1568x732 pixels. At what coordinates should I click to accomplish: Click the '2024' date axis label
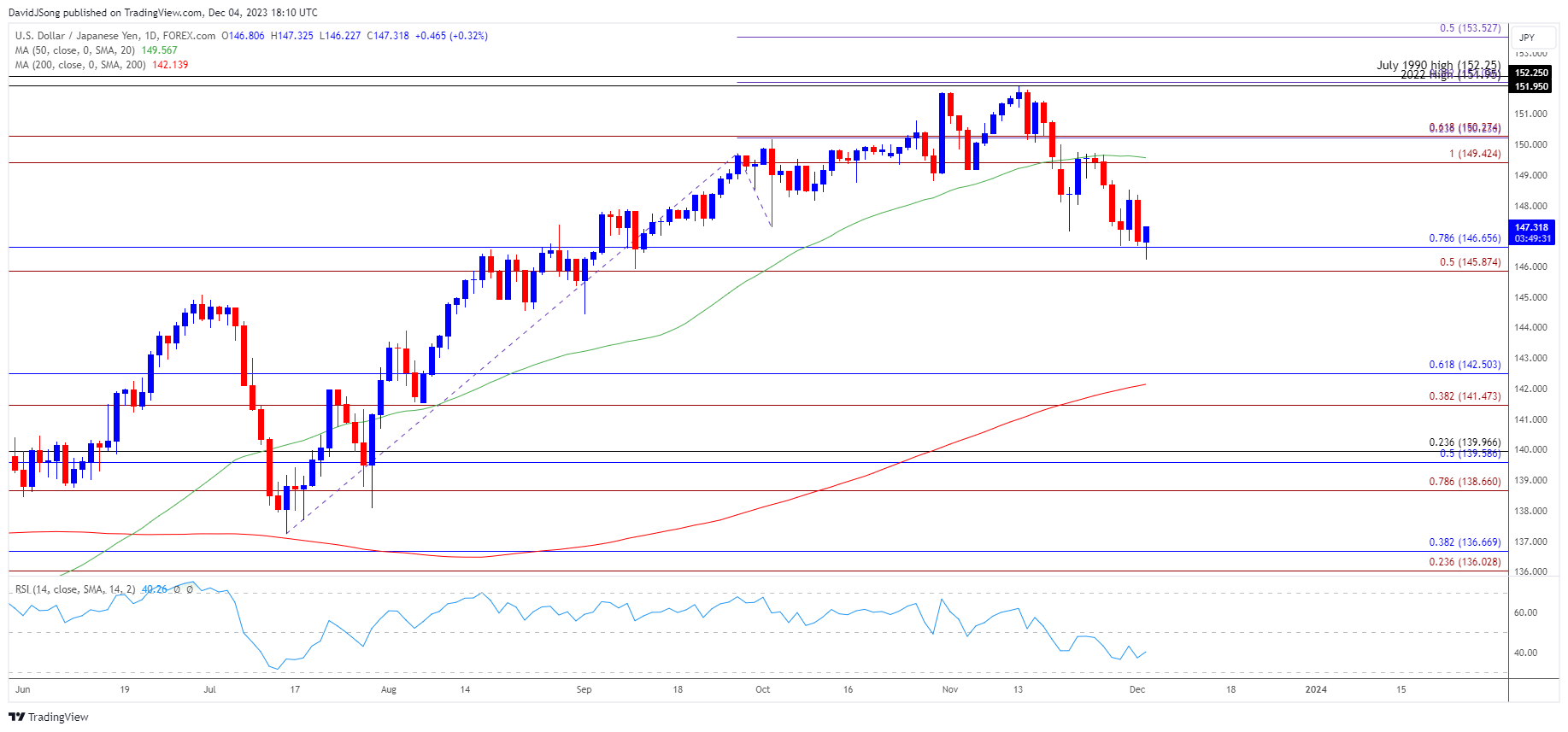1316,689
